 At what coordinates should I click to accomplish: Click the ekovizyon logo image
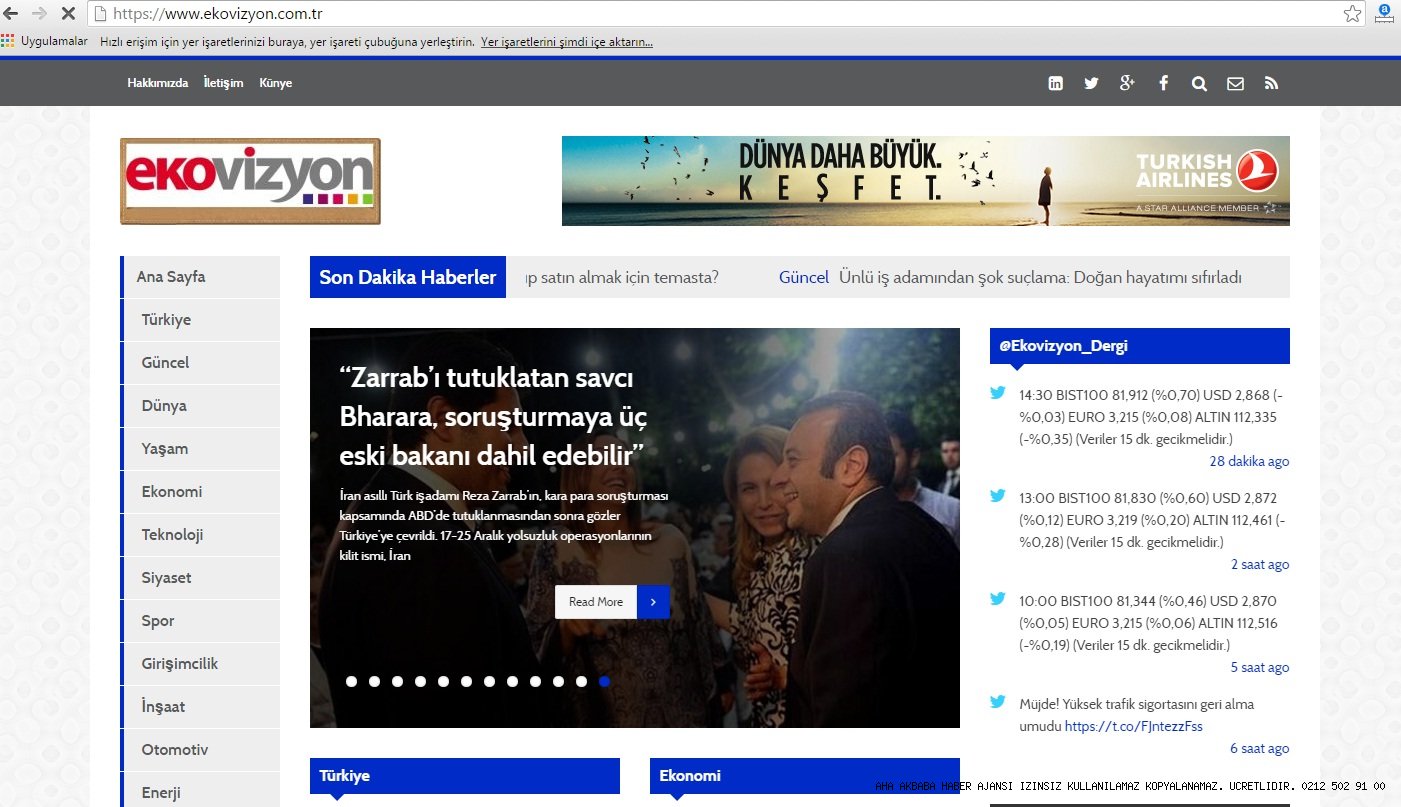[250, 180]
